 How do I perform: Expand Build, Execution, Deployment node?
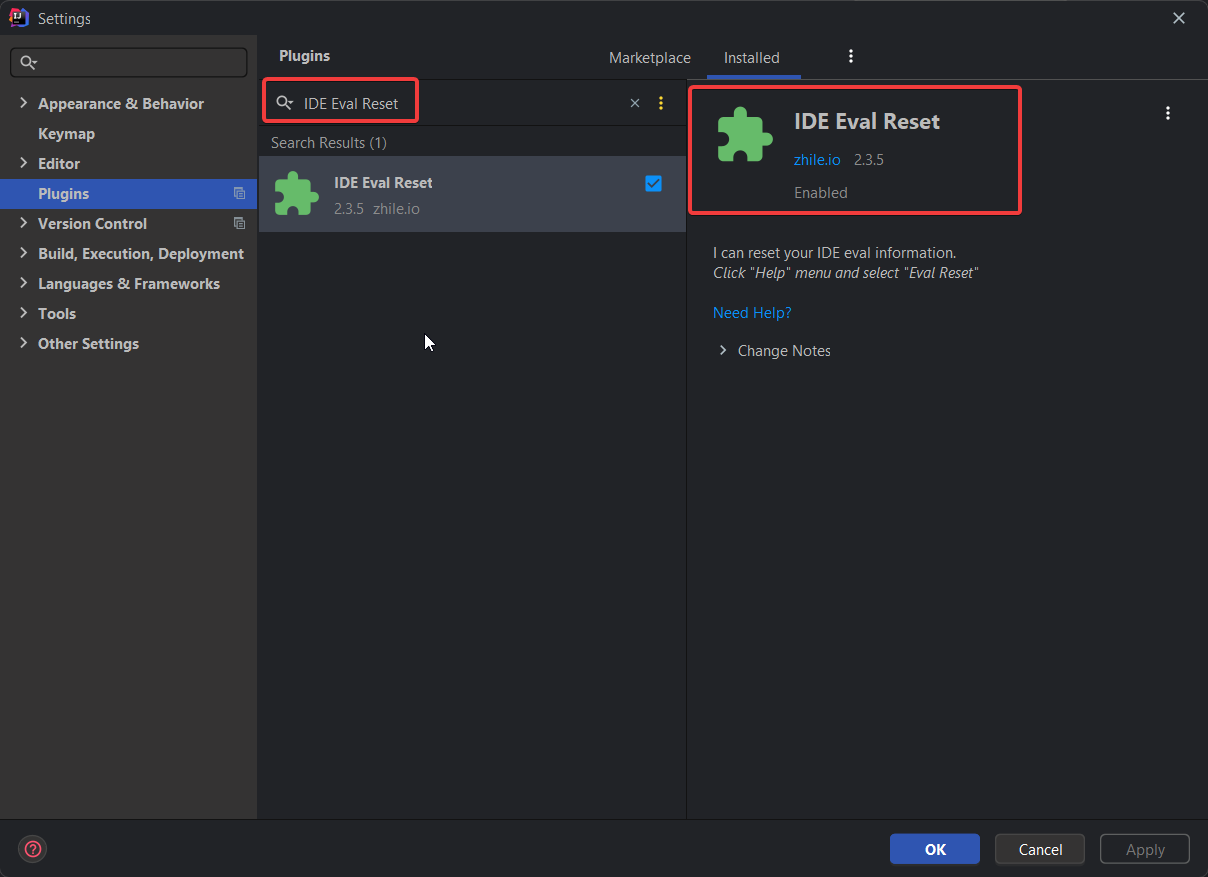click(x=23, y=253)
